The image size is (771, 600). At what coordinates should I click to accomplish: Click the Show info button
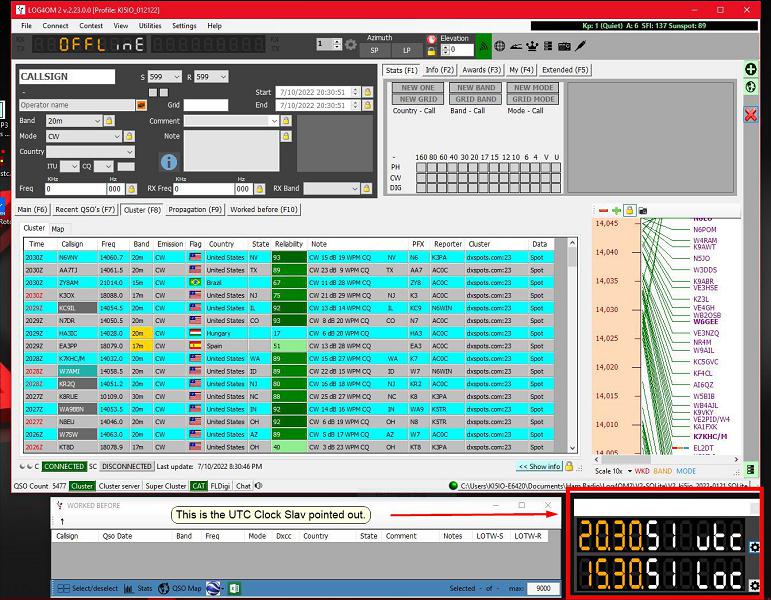(539, 466)
